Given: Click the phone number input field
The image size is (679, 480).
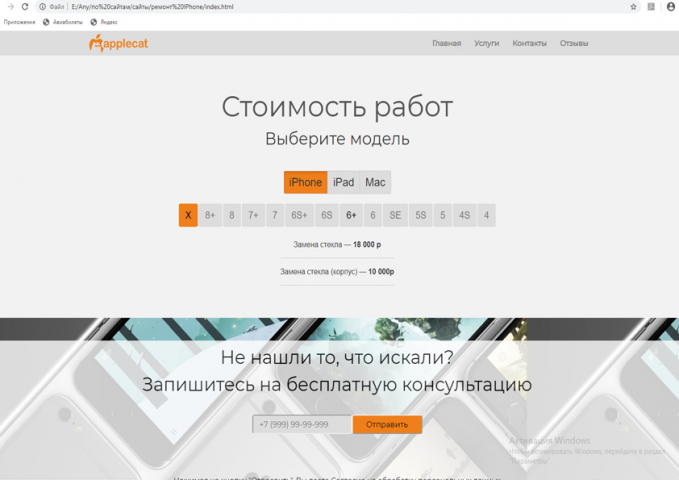Looking at the screenshot, I should 302,425.
